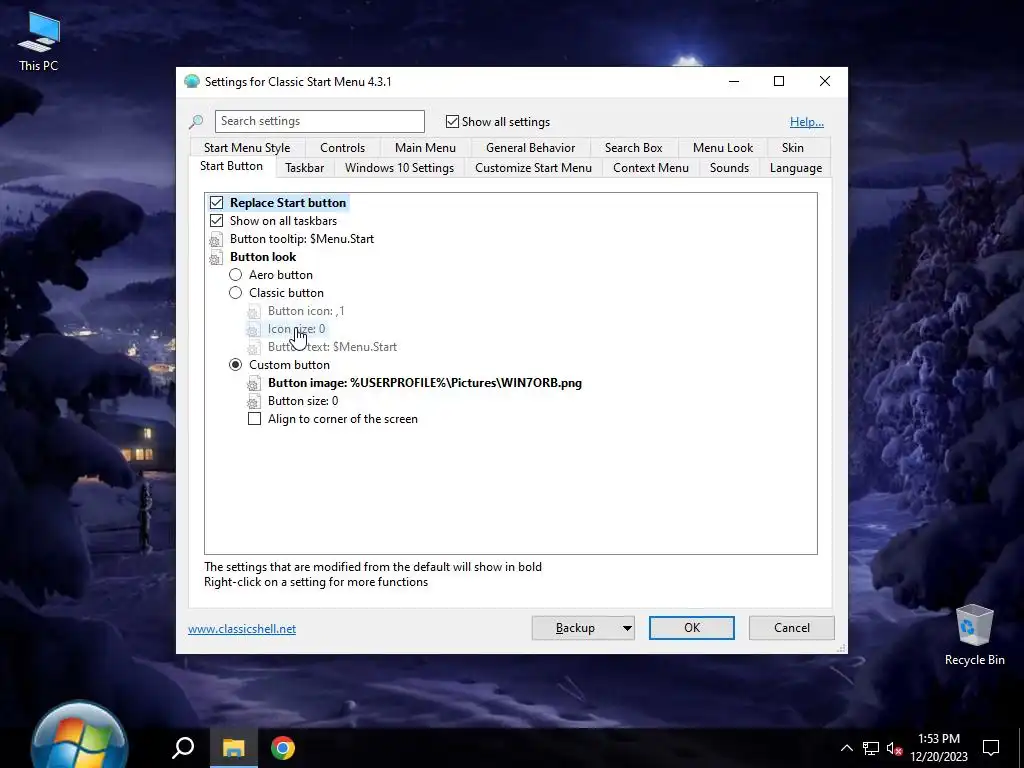Viewport: 1024px width, 768px height.
Task: Visit www.classicshell.net link
Action: [242, 629]
